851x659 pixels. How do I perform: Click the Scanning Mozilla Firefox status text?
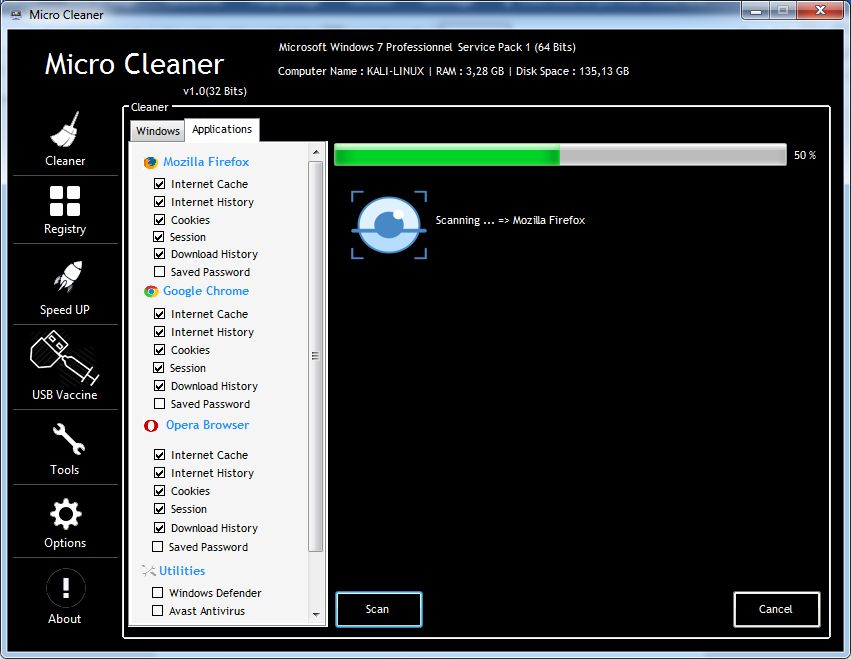pos(510,220)
